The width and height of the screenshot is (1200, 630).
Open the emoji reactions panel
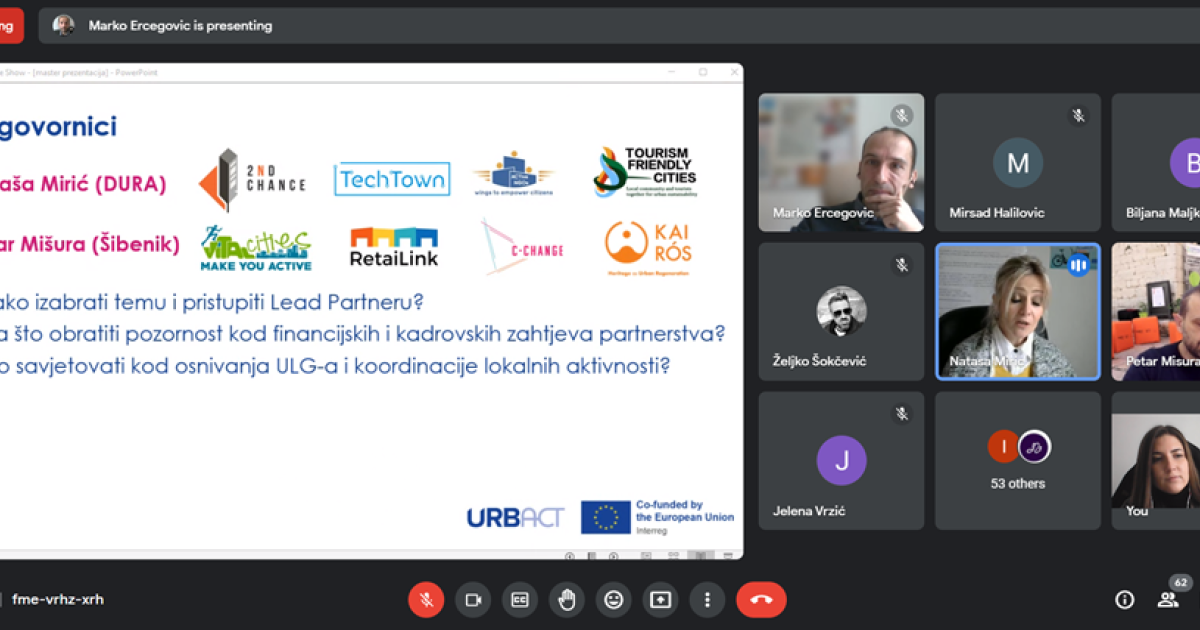tap(614, 599)
